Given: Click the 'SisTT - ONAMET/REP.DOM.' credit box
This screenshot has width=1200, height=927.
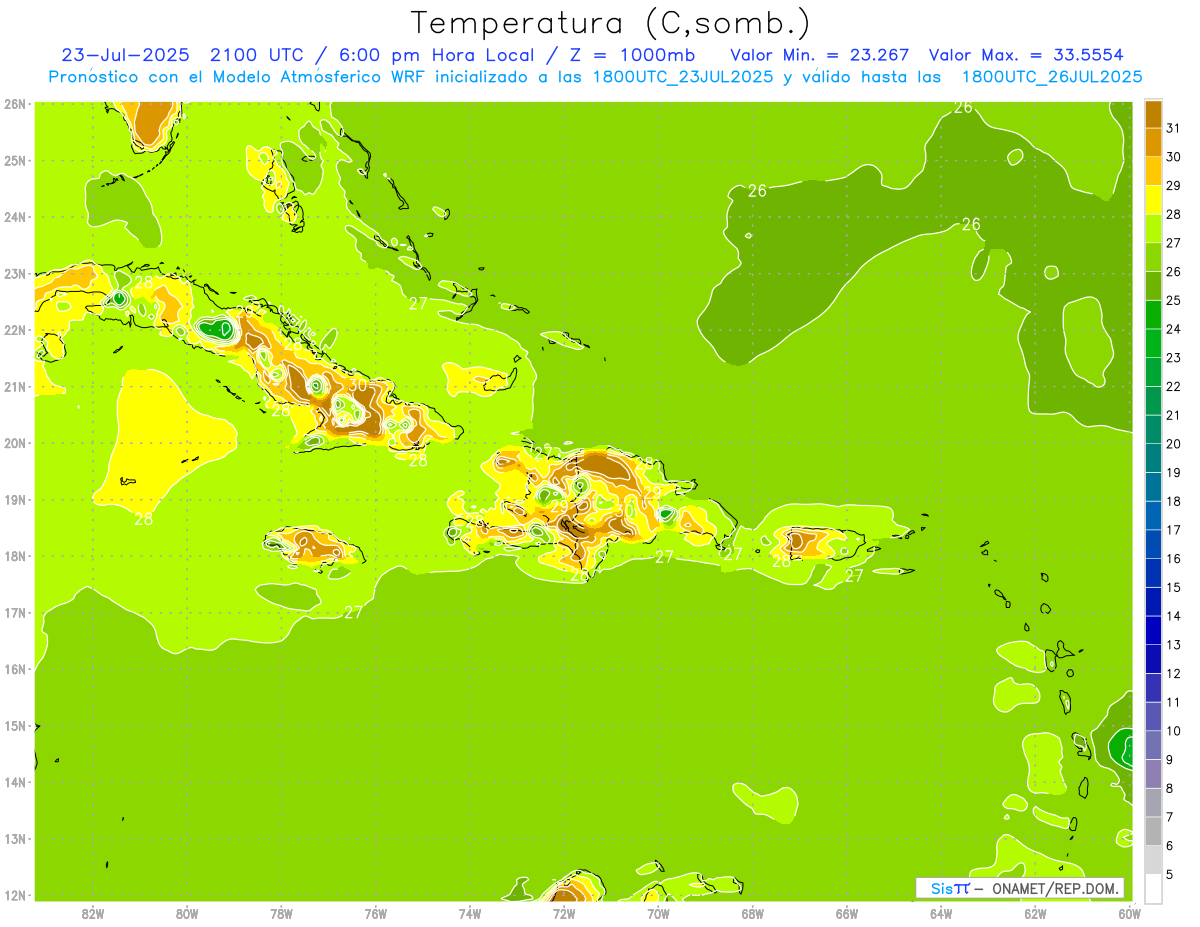Looking at the screenshot, I should click(x=1020, y=888).
